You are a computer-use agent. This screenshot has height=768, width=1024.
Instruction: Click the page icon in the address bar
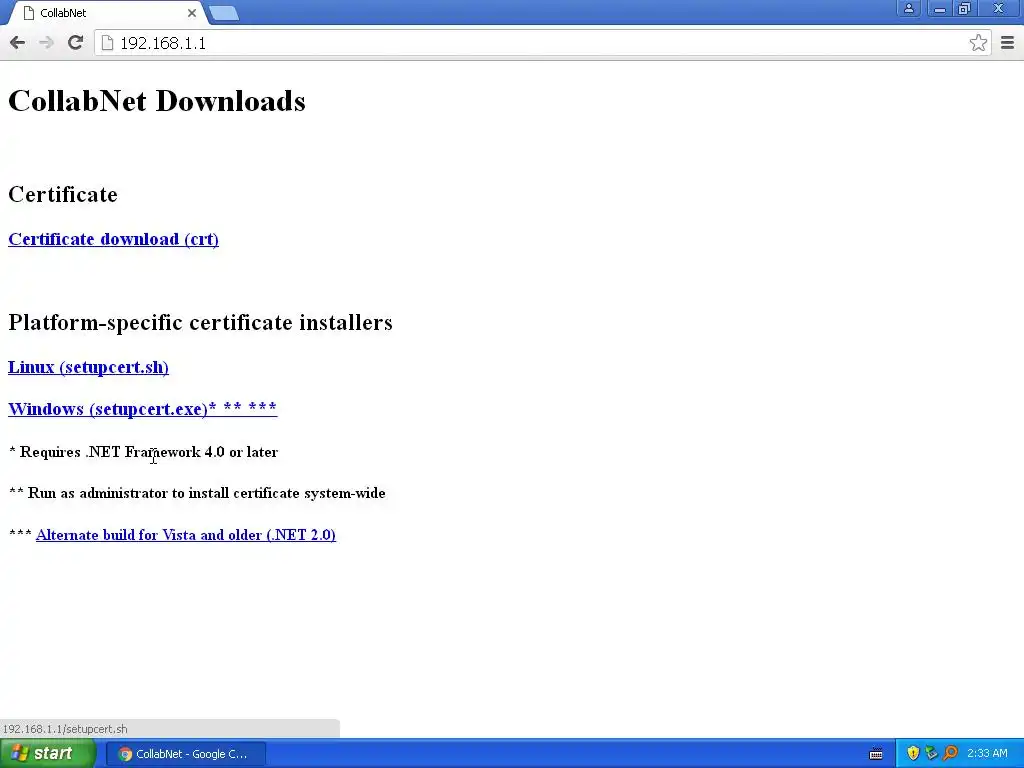click(107, 43)
